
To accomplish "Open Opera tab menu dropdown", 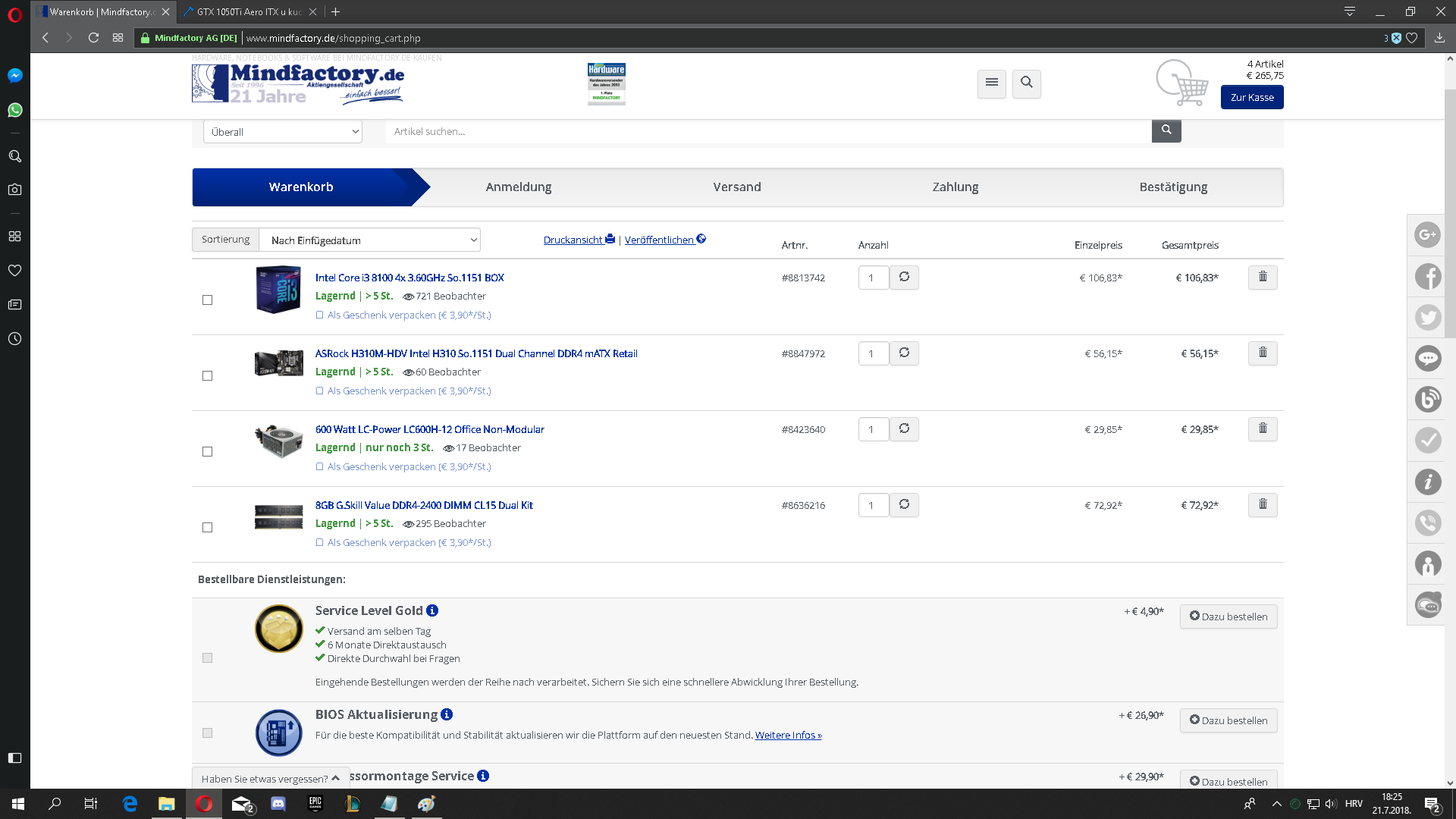I will [x=1350, y=11].
